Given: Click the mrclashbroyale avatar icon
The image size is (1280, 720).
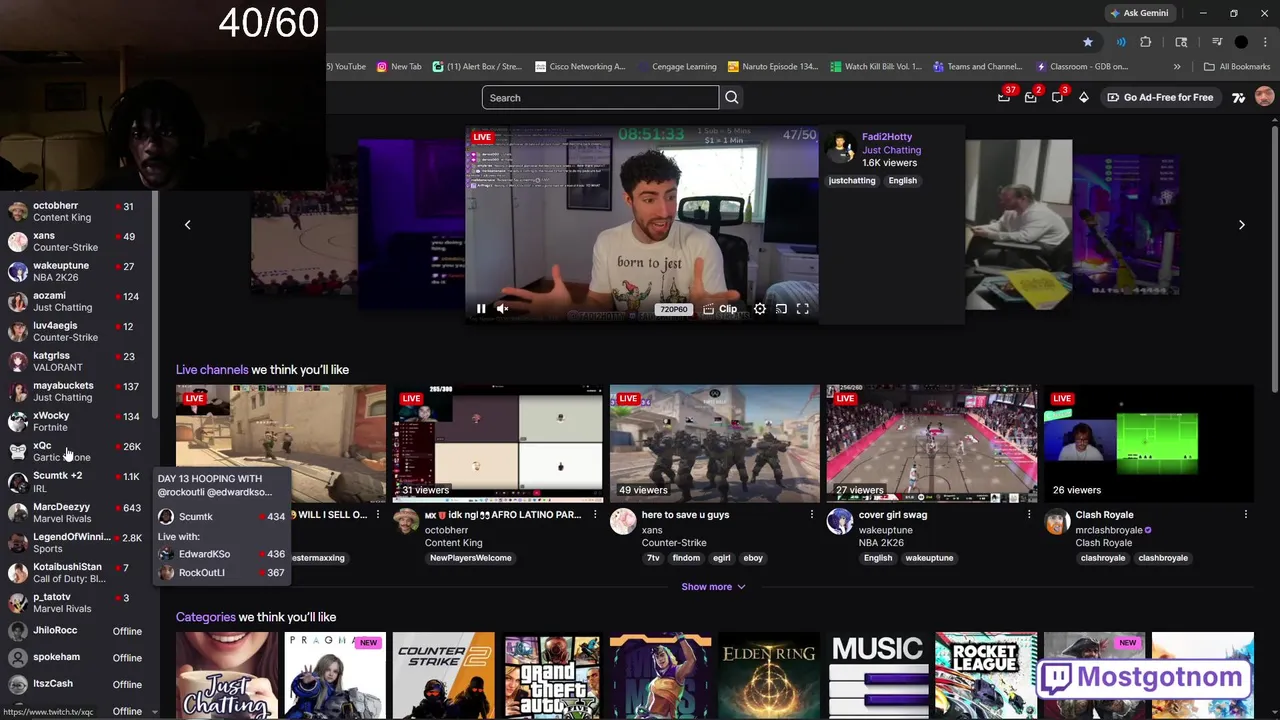Looking at the screenshot, I should [x=1056, y=521].
